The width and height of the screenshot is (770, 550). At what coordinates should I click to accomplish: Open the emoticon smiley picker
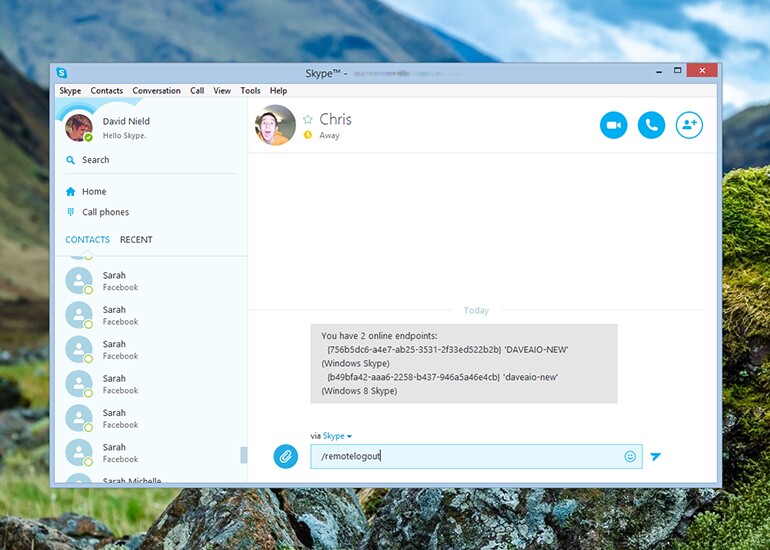pyautogui.click(x=630, y=456)
